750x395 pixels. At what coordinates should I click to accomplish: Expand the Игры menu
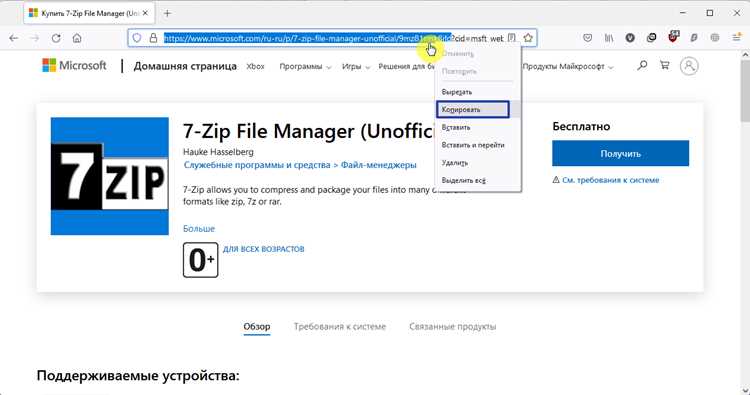[356, 66]
